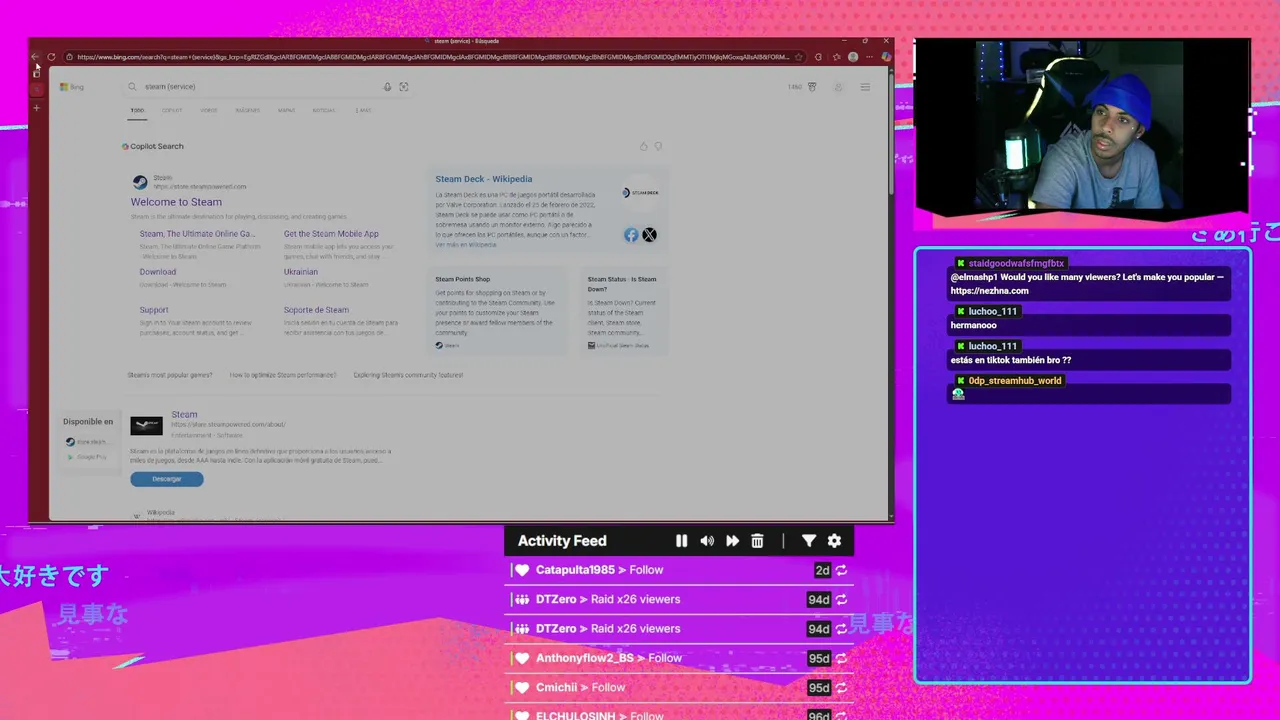Click the X icon in Steam Deck card

pyautogui.click(x=650, y=235)
